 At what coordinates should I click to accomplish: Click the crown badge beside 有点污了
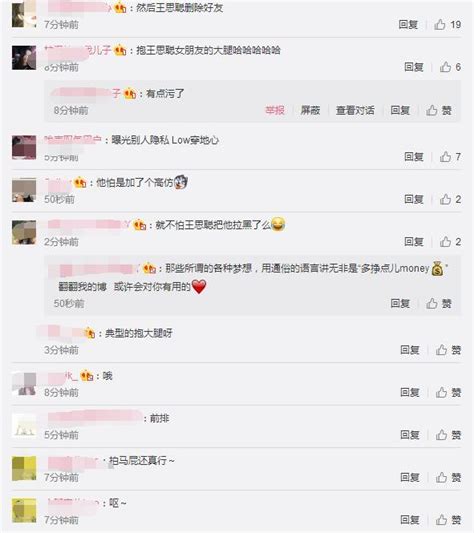(x=130, y=93)
